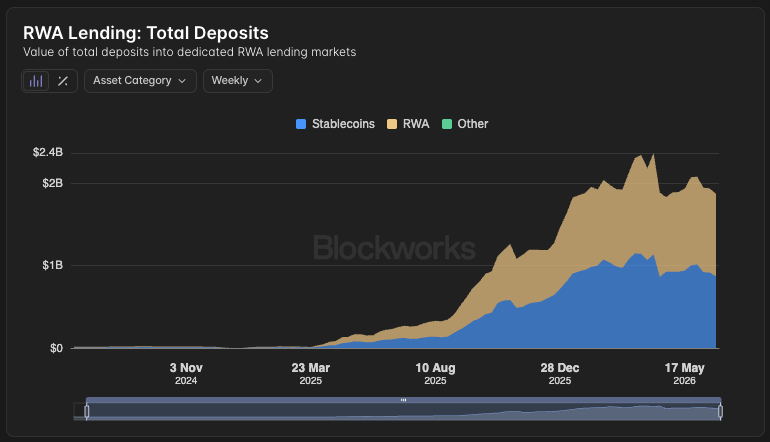Click the tan RWA legend swatch

392,124
